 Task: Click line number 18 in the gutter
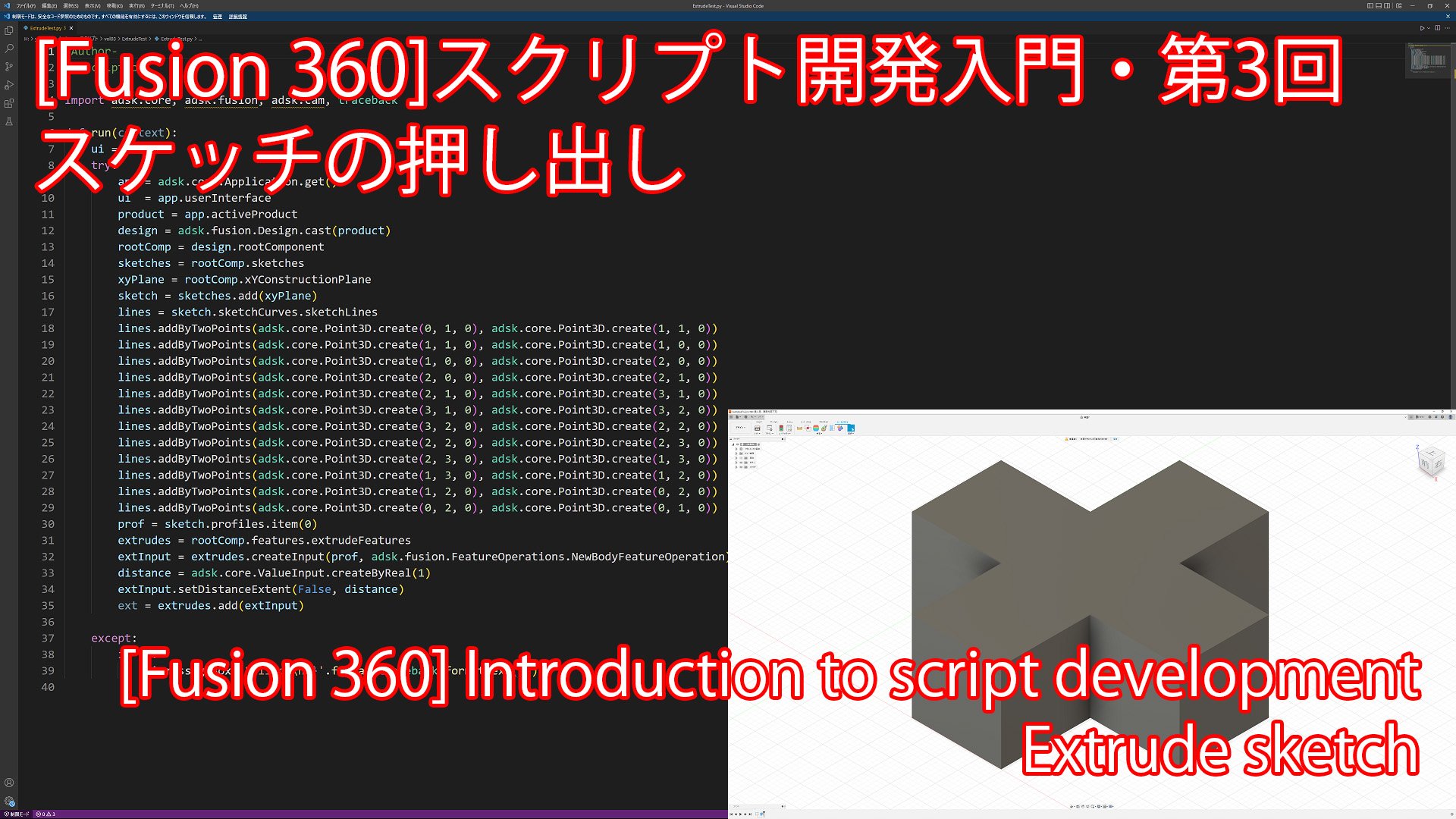[x=48, y=328]
